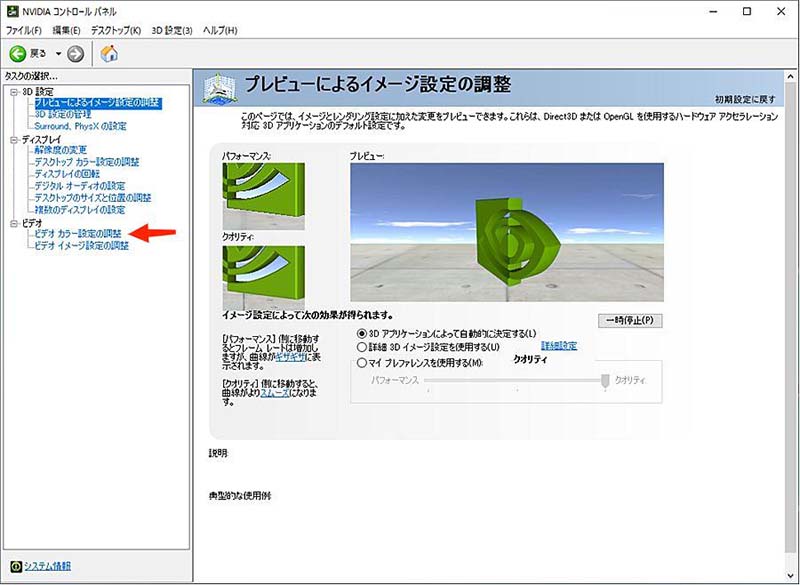Image resolution: width=800 pixels, height=585 pixels.
Task: Click the green Back arrow icon
Action: [x=18, y=53]
